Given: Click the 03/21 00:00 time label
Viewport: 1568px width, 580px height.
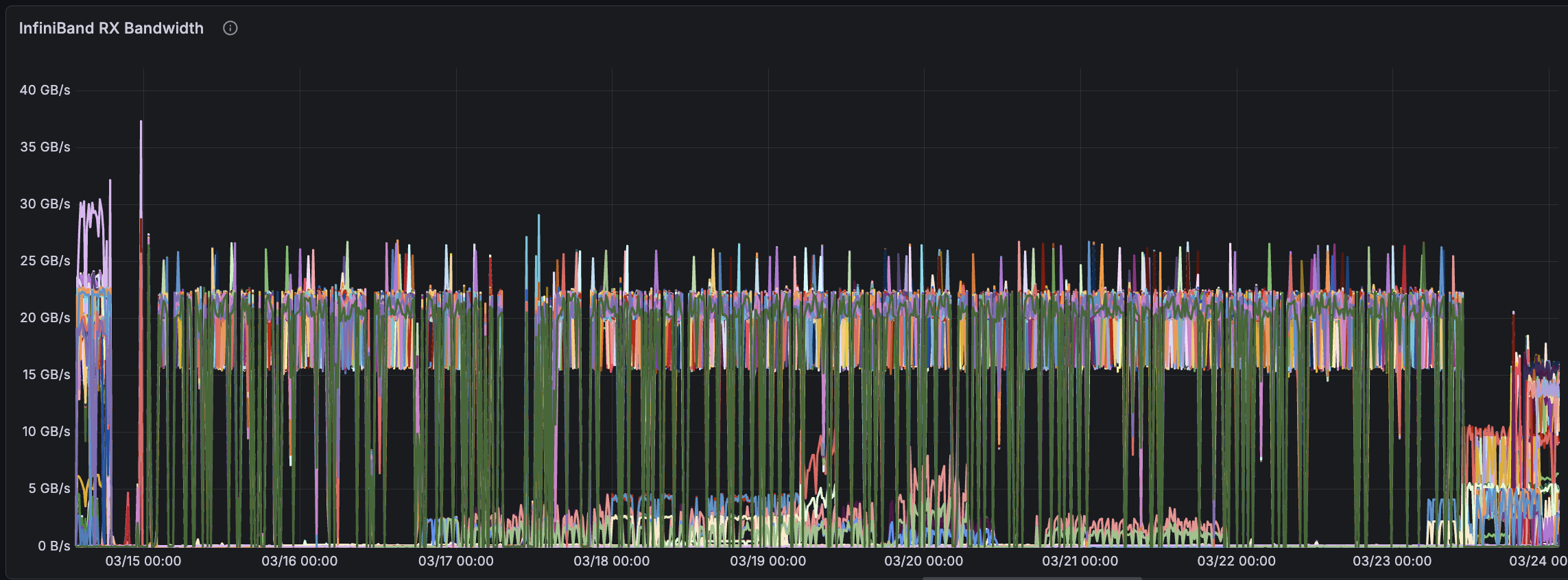Looking at the screenshot, I should point(1080,561).
